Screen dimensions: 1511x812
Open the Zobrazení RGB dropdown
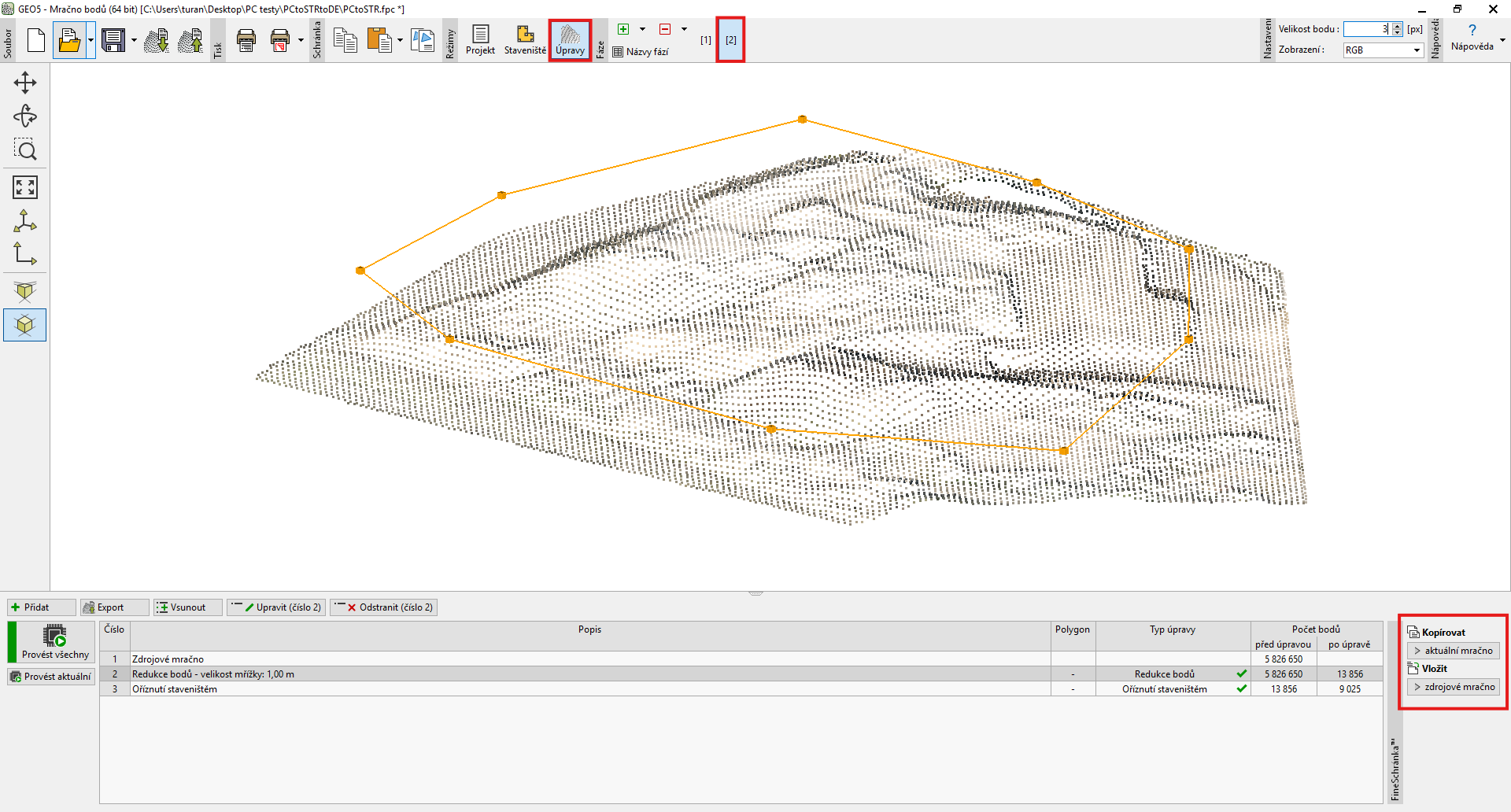click(1383, 50)
